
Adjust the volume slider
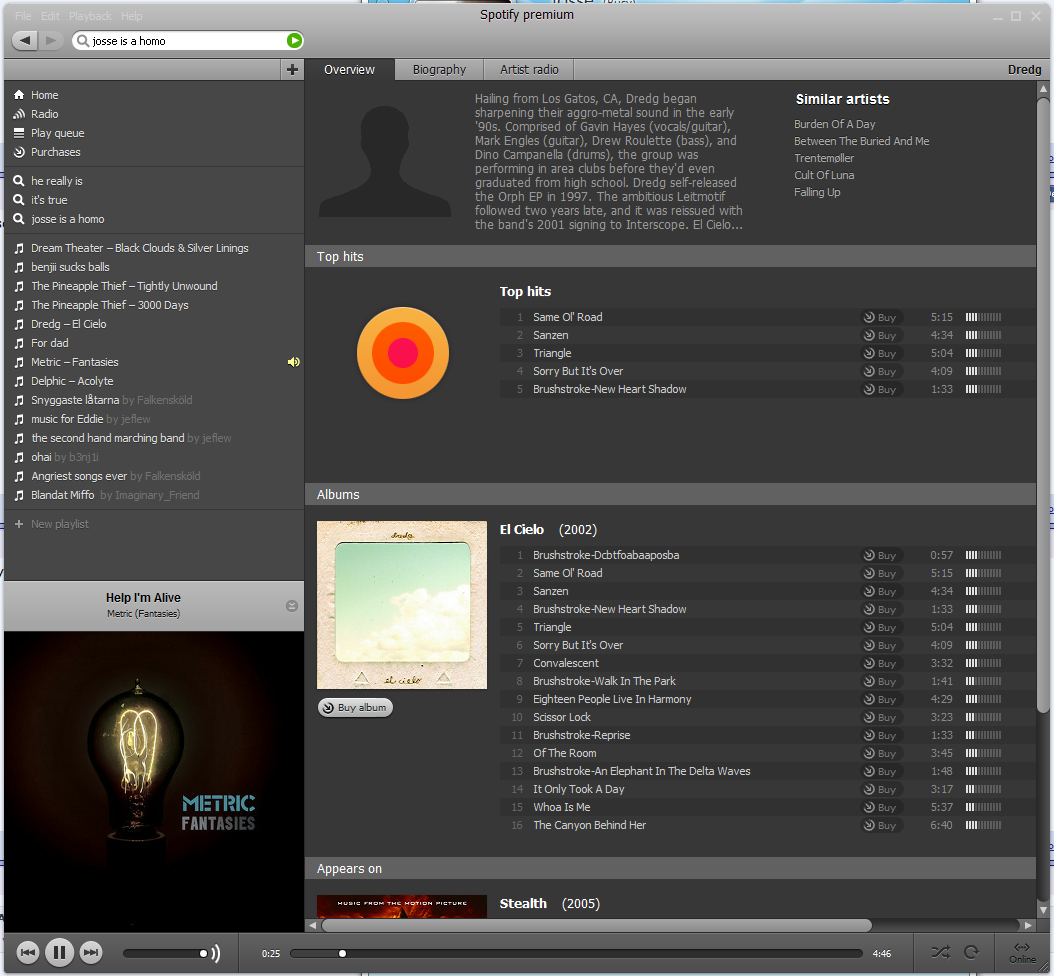(x=165, y=952)
